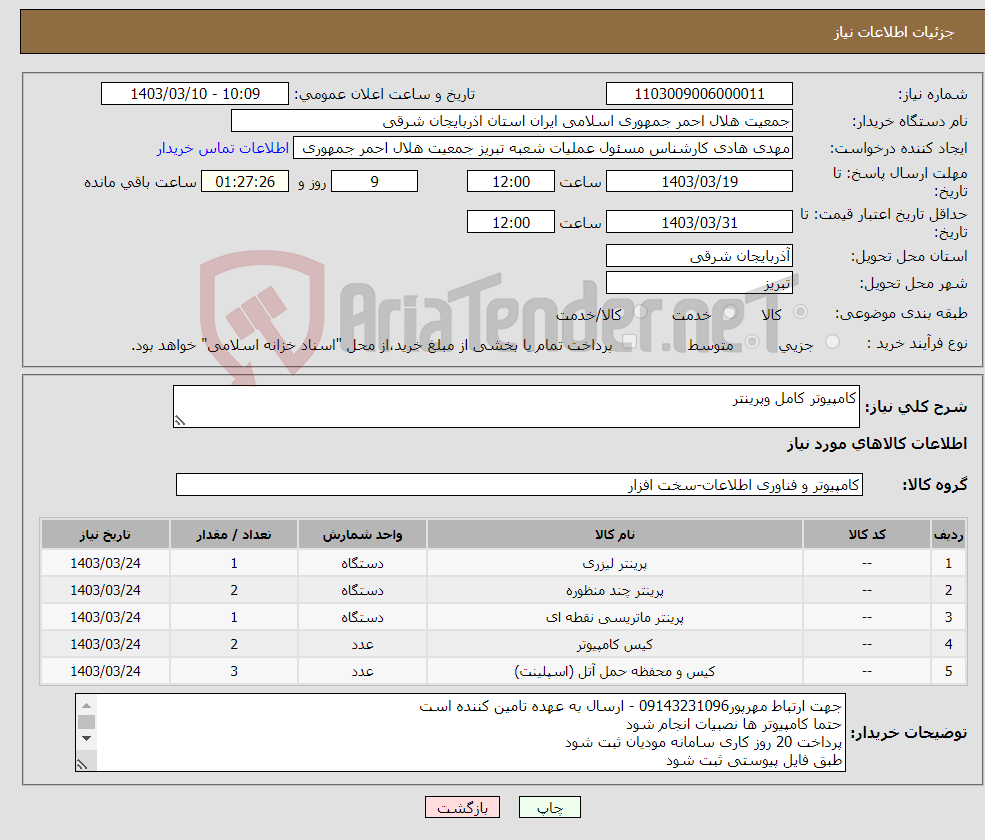Click the scroll down arrow in buyer notes
The image size is (985, 840).
(x=87, y=738)
